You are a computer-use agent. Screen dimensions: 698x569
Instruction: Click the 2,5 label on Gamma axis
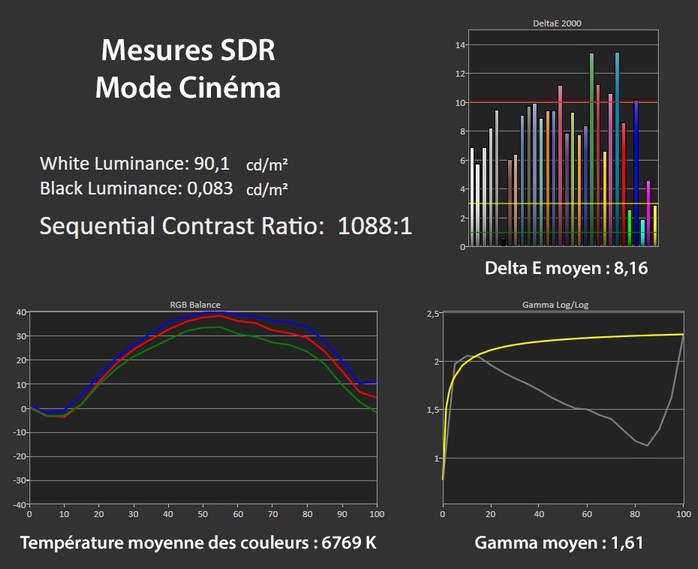tap(433, 314)
